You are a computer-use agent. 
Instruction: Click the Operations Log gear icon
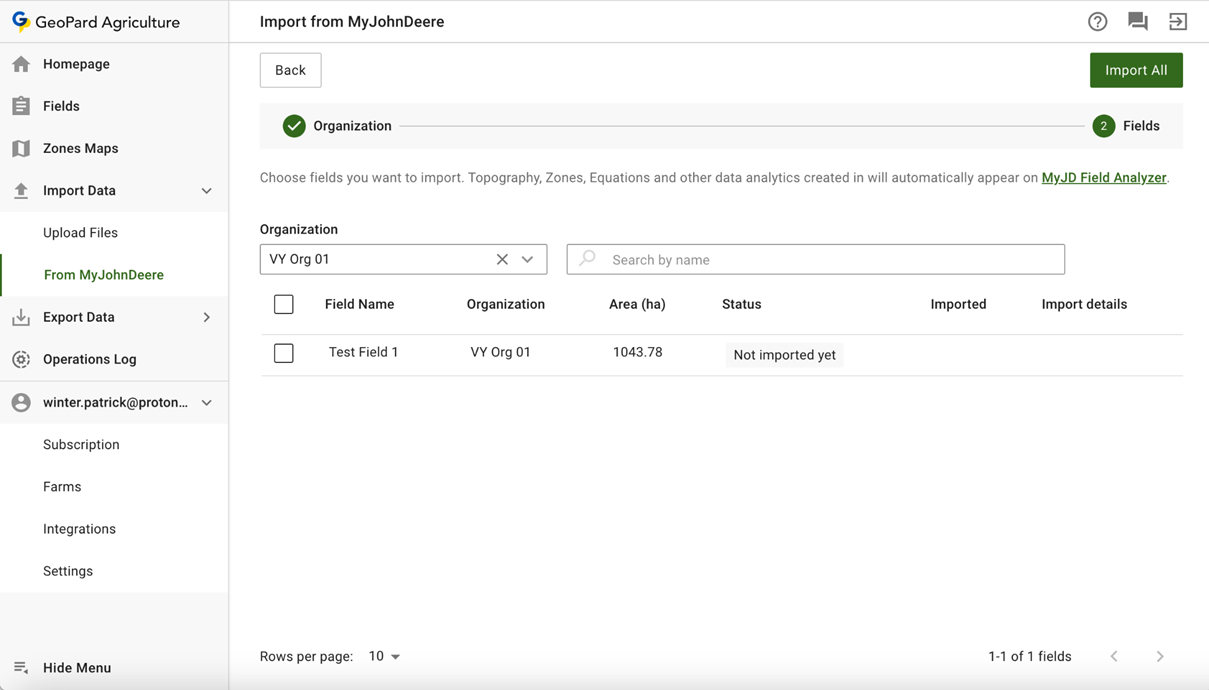pyautogui.click(x=21, y=359)
